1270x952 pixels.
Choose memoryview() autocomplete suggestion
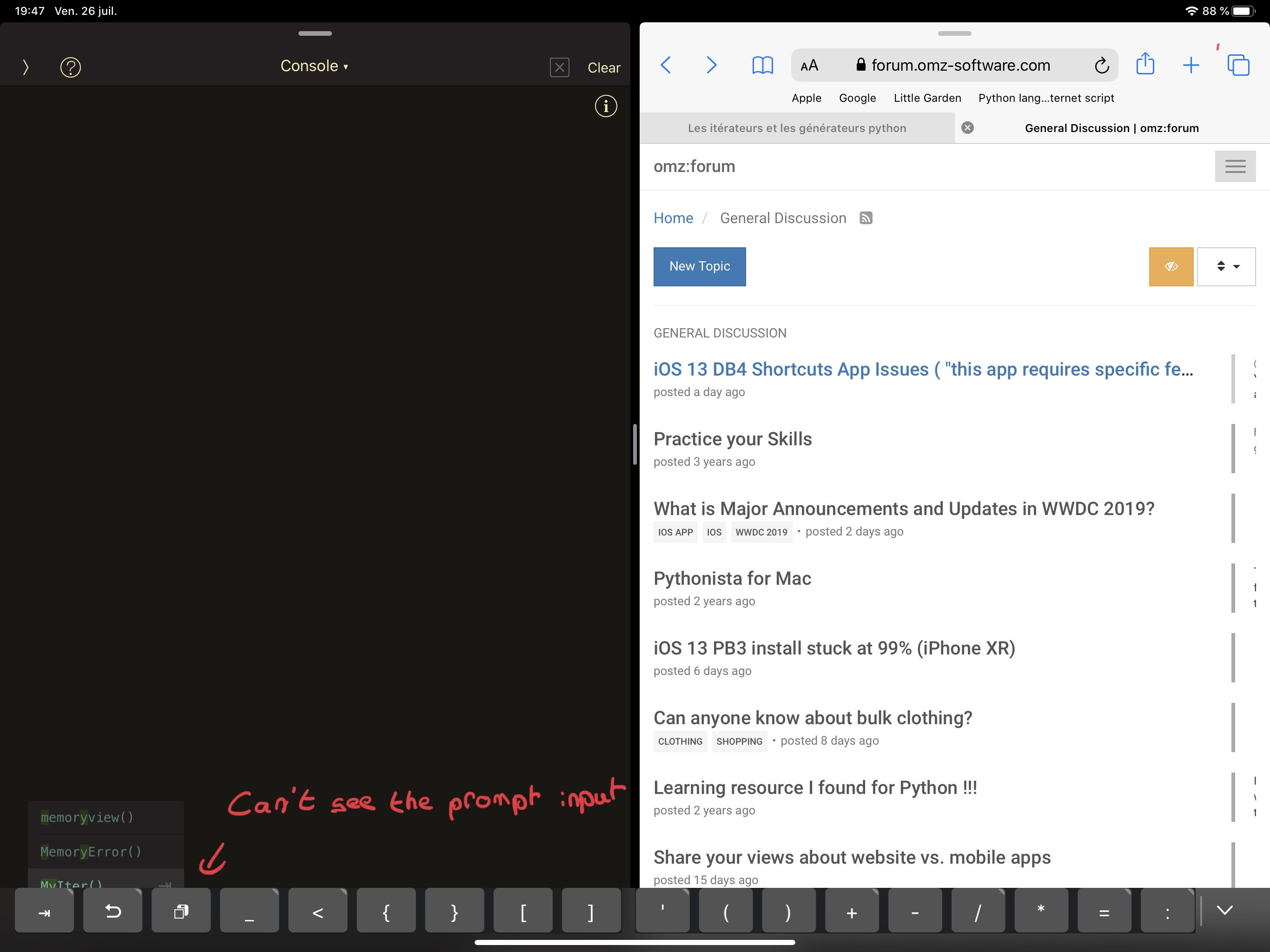(x=106, y=817)
